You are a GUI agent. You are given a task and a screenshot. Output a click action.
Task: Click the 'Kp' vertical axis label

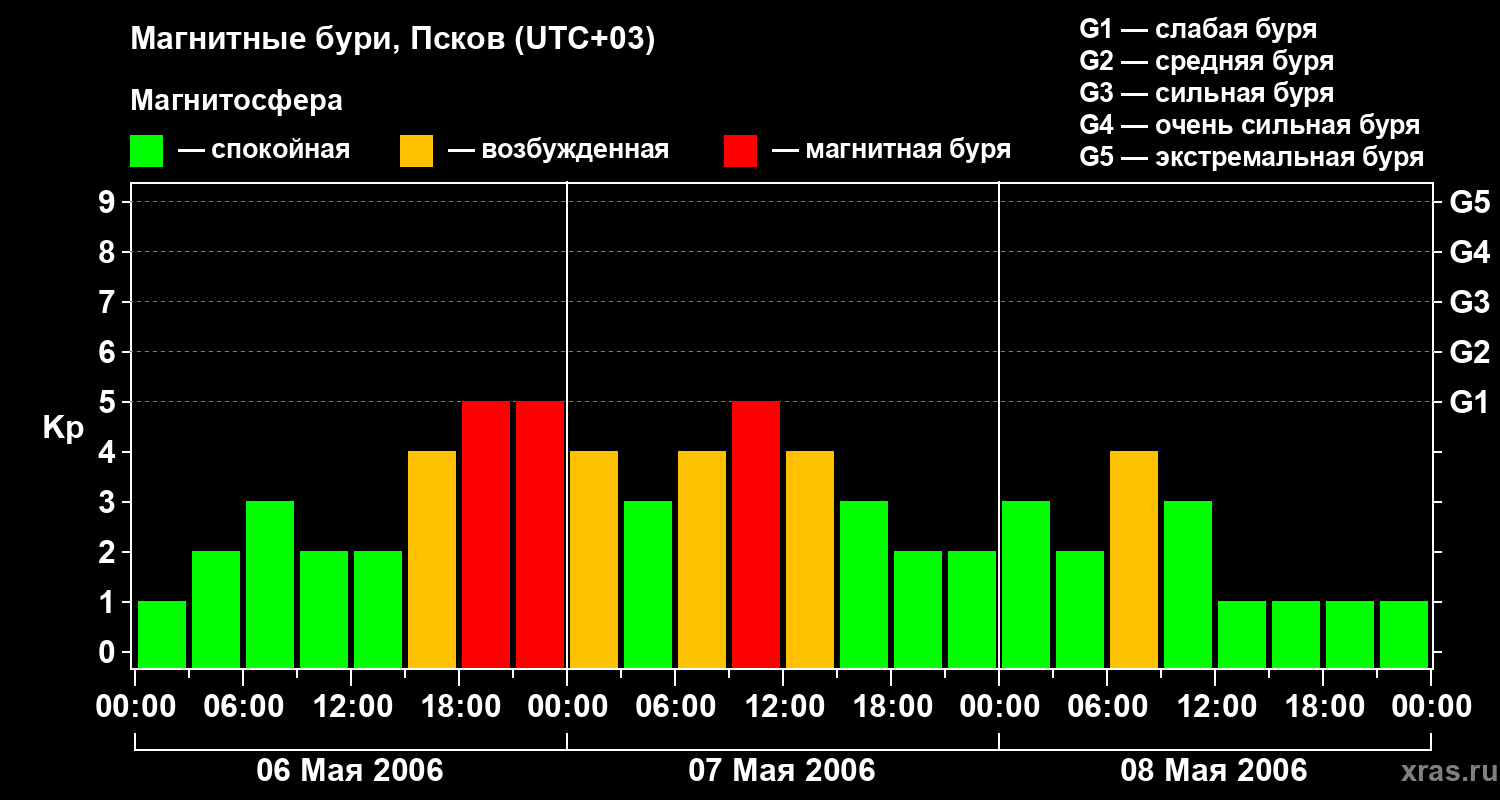(63, 428)
